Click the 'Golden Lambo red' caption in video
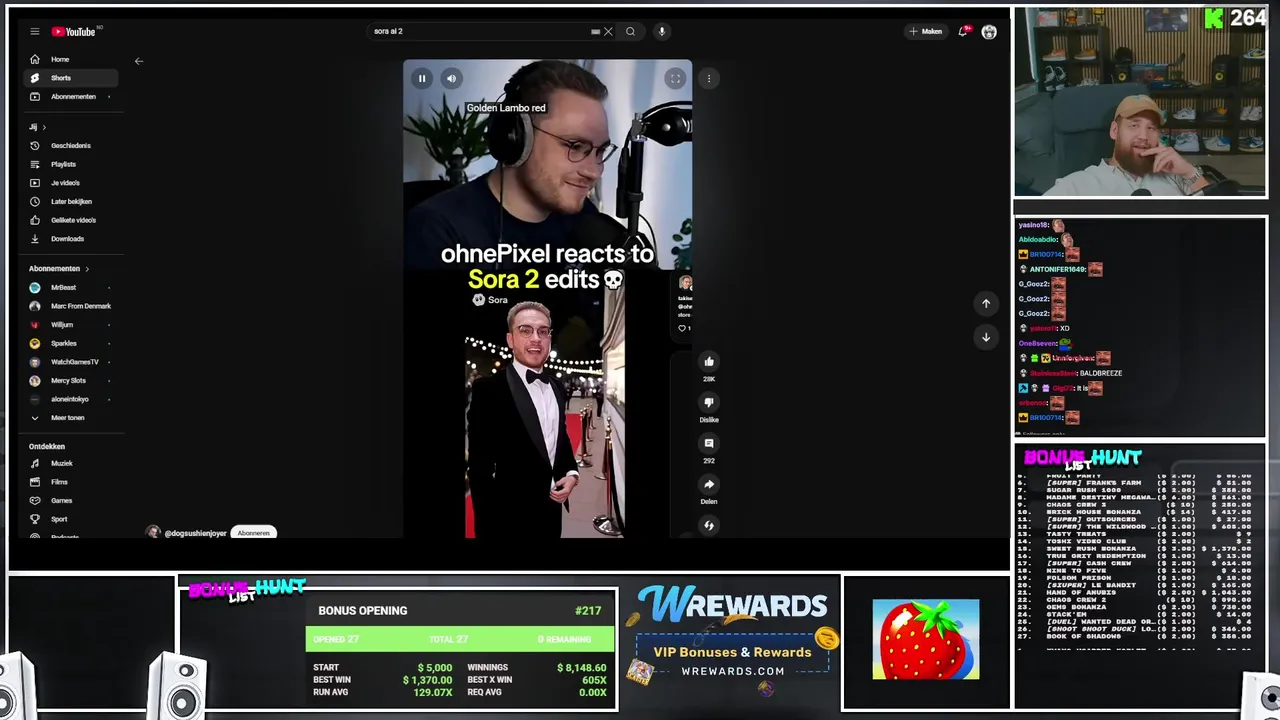Viewport: 1280px width, 720px height. [x=506, y=108]
